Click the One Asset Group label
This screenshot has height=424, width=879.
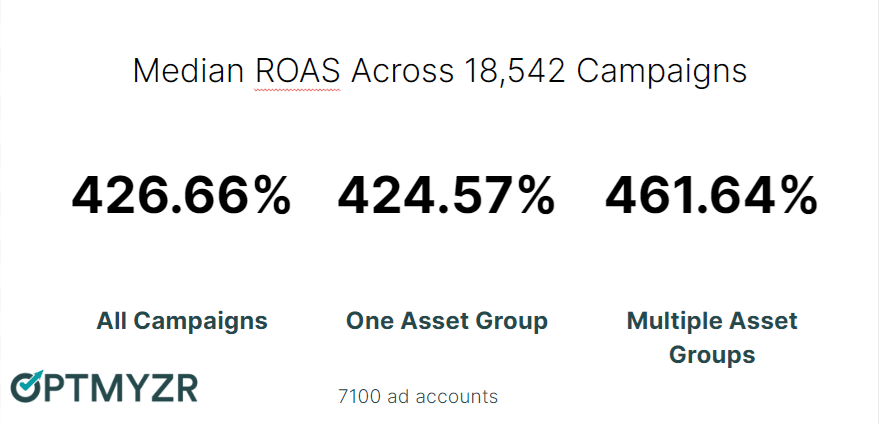point(446,321)
